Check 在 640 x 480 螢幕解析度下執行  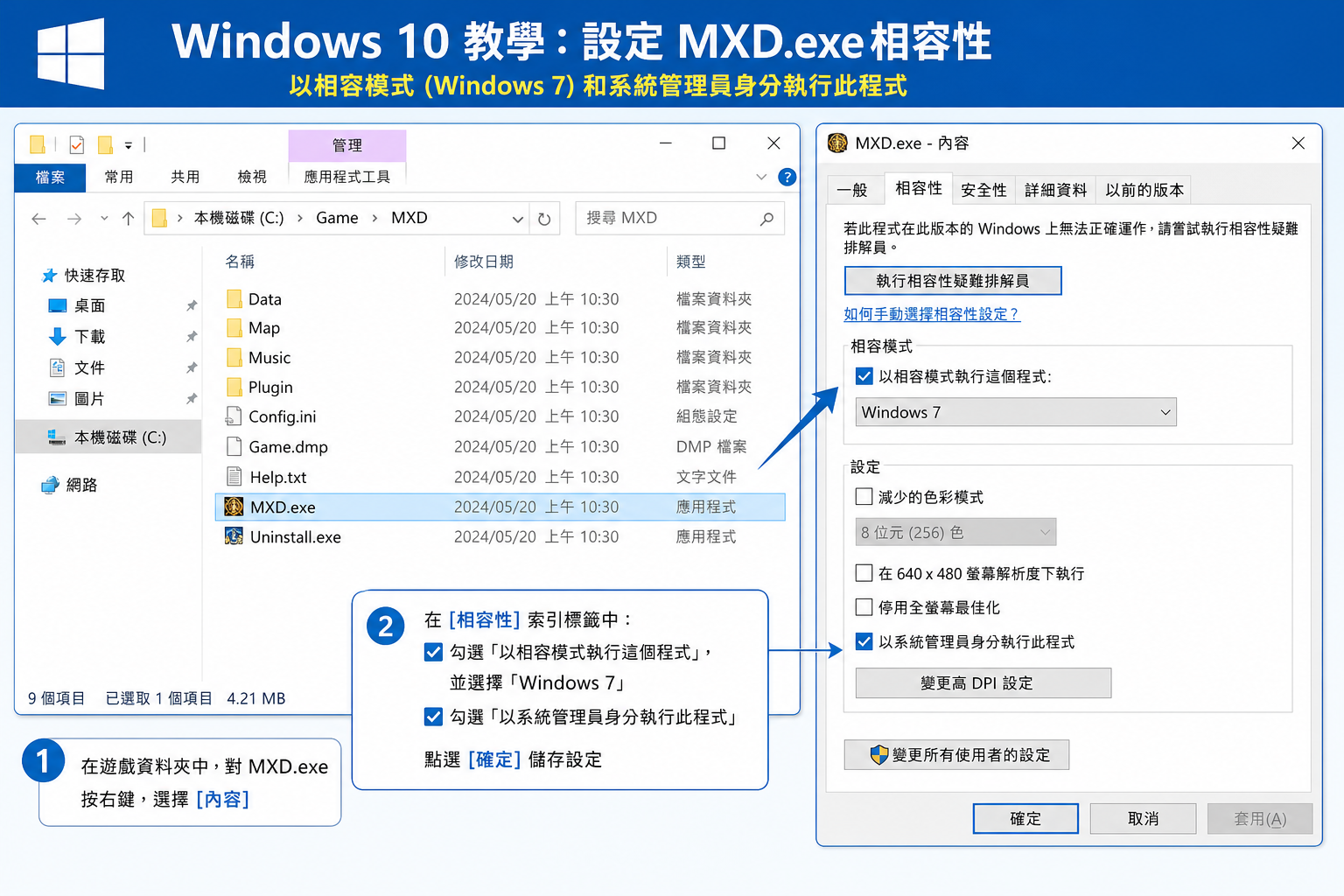[864, 573]
